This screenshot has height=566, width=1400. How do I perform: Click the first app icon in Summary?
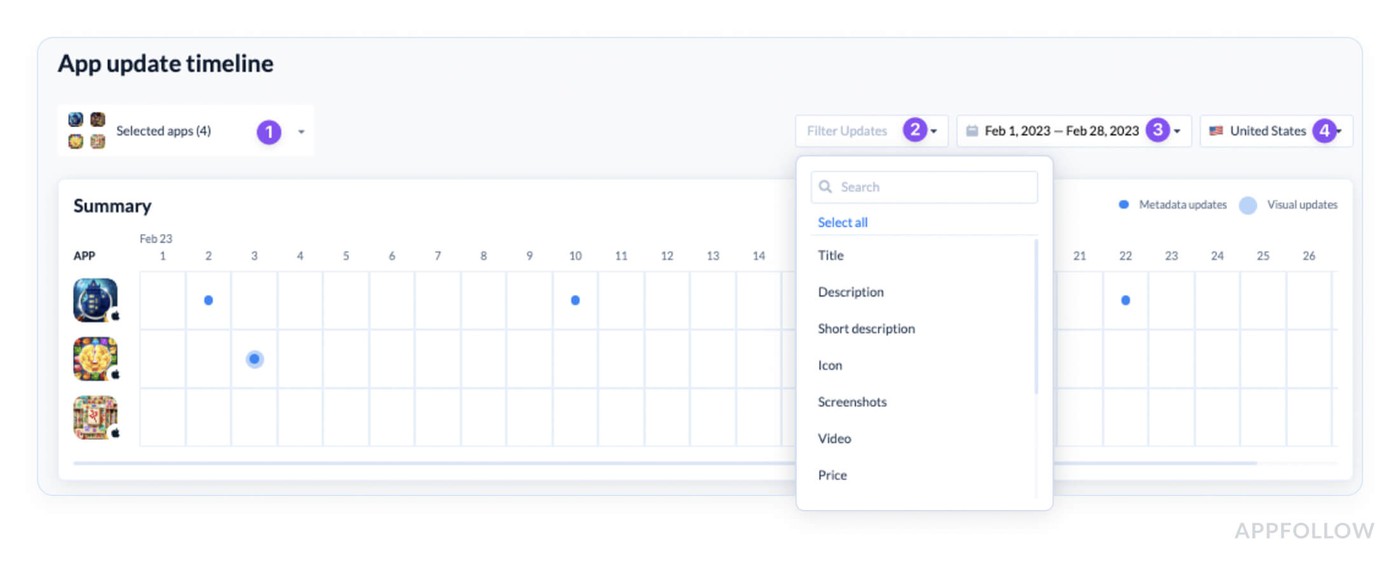(96, 300)
